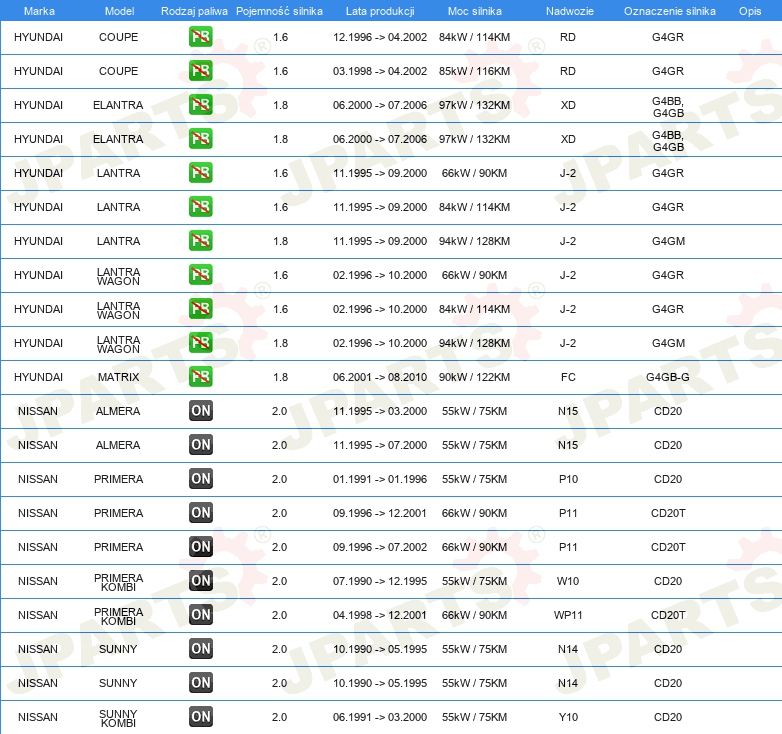Click the 90kW / 122KM power cell
This screenshot has width=782, height=734.
click(x=474, y=377)
